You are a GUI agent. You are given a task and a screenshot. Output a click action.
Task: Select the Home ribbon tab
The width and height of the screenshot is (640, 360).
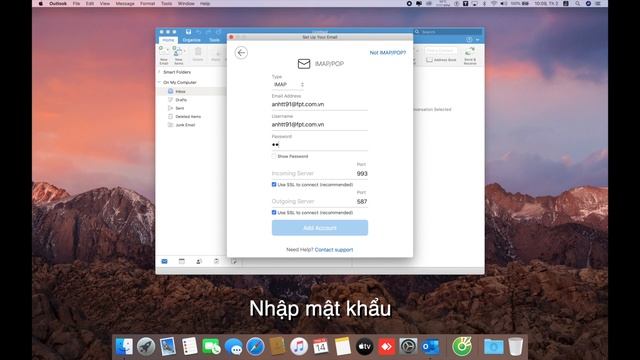click(168, 40)
